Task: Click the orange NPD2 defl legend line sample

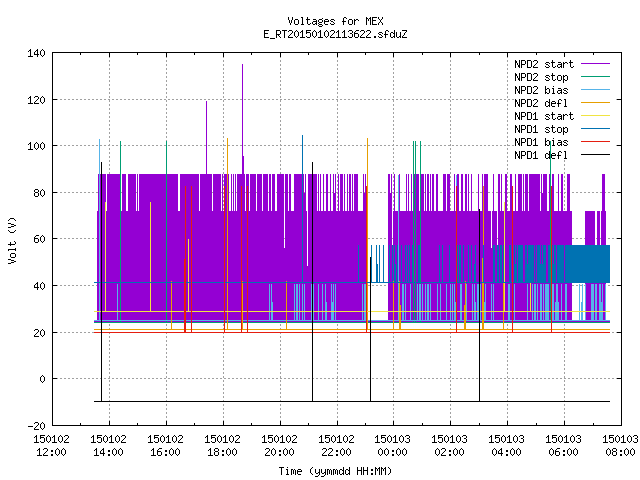Action: (x=595, y=103)
